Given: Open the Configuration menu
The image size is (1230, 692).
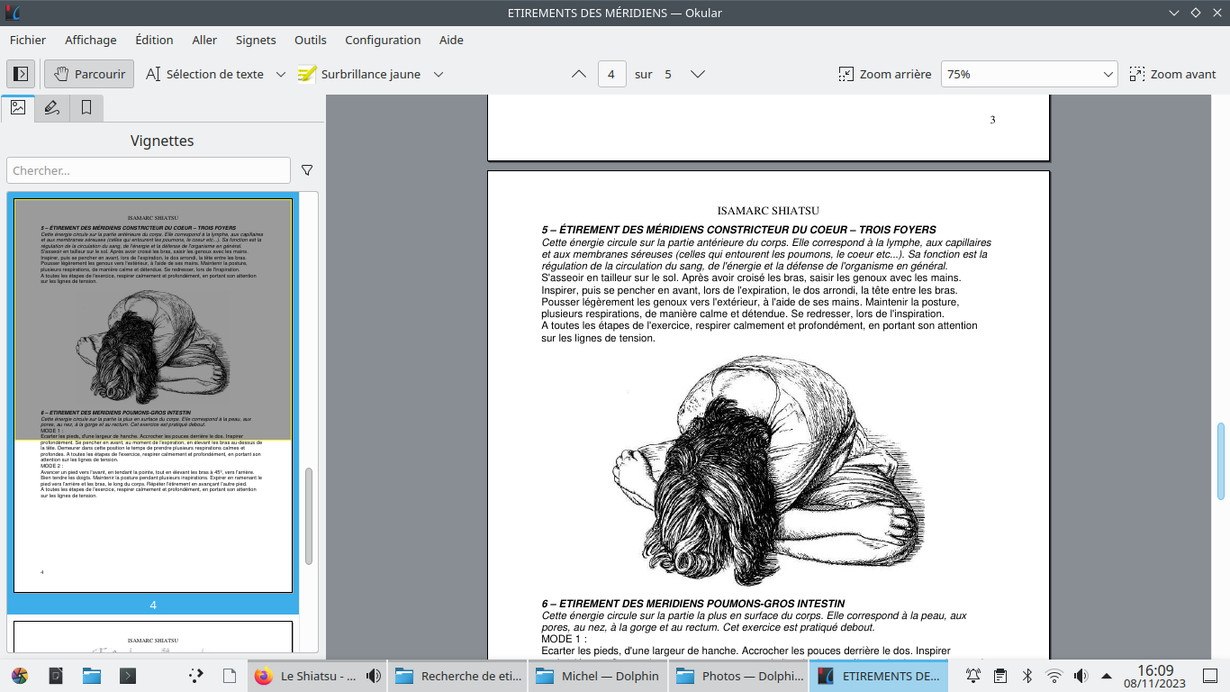Looking at the screenshot, I should (x=382, y=40).
